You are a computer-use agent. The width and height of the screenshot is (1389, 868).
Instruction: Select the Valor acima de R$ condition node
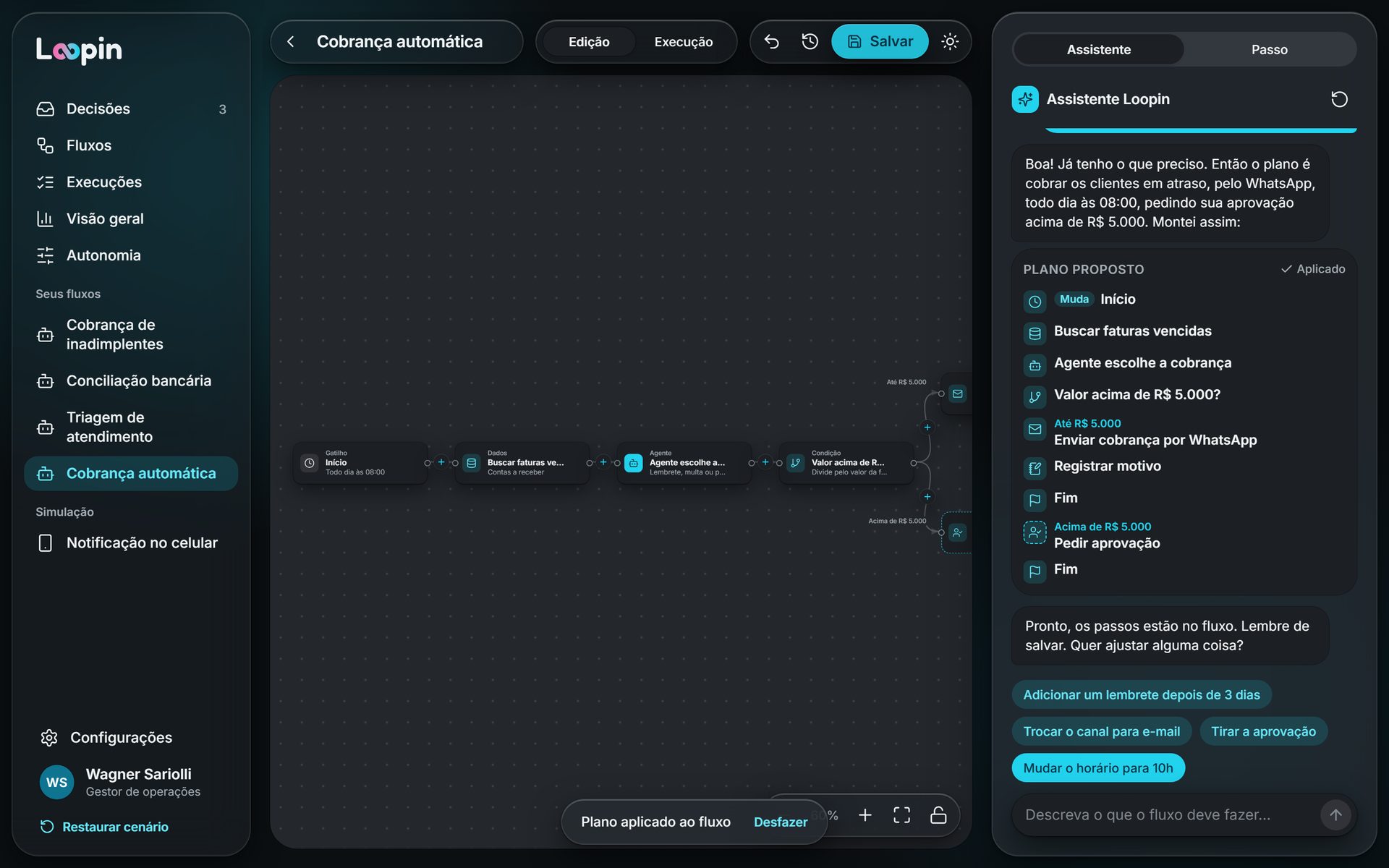click(846, 463)
